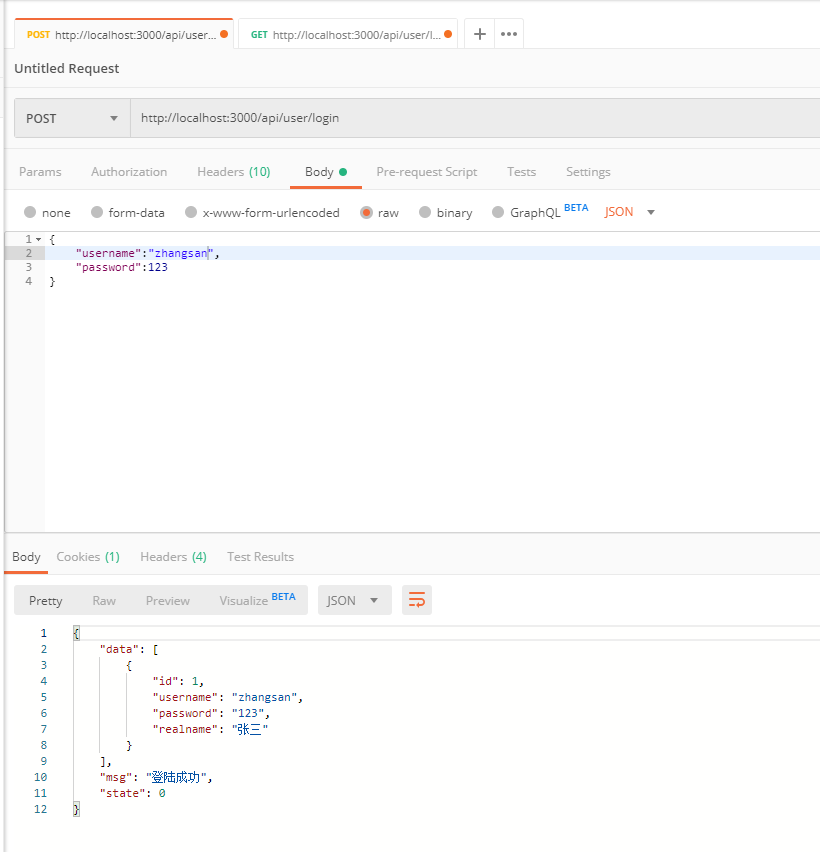
Task: Select the form-data radio option
Action: coord(97,213)
